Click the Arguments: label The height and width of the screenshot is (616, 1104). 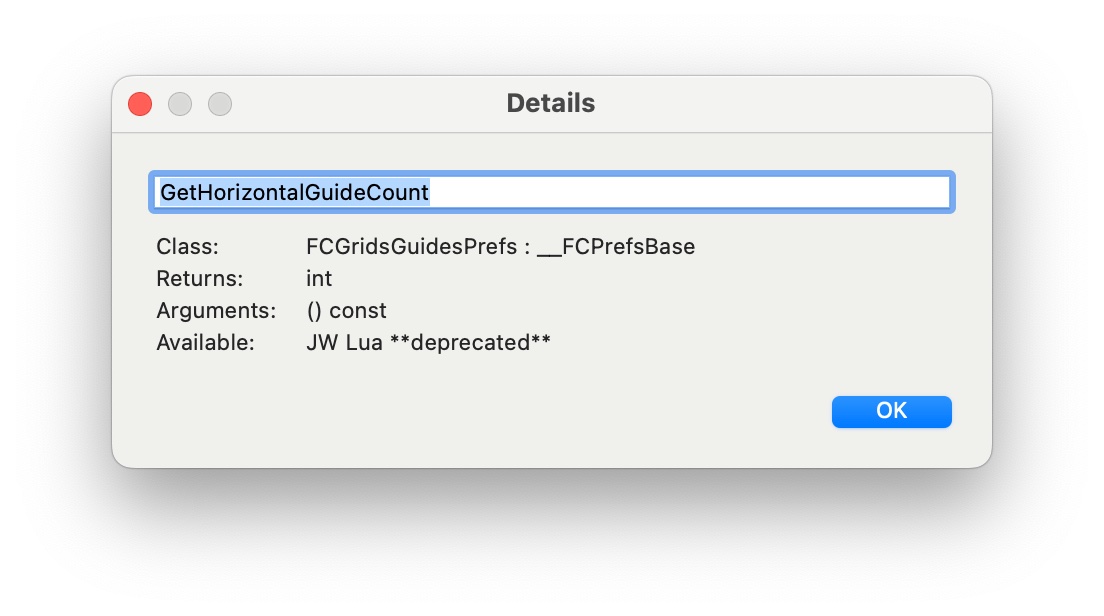pyautogui.click(x=216, y=310)
